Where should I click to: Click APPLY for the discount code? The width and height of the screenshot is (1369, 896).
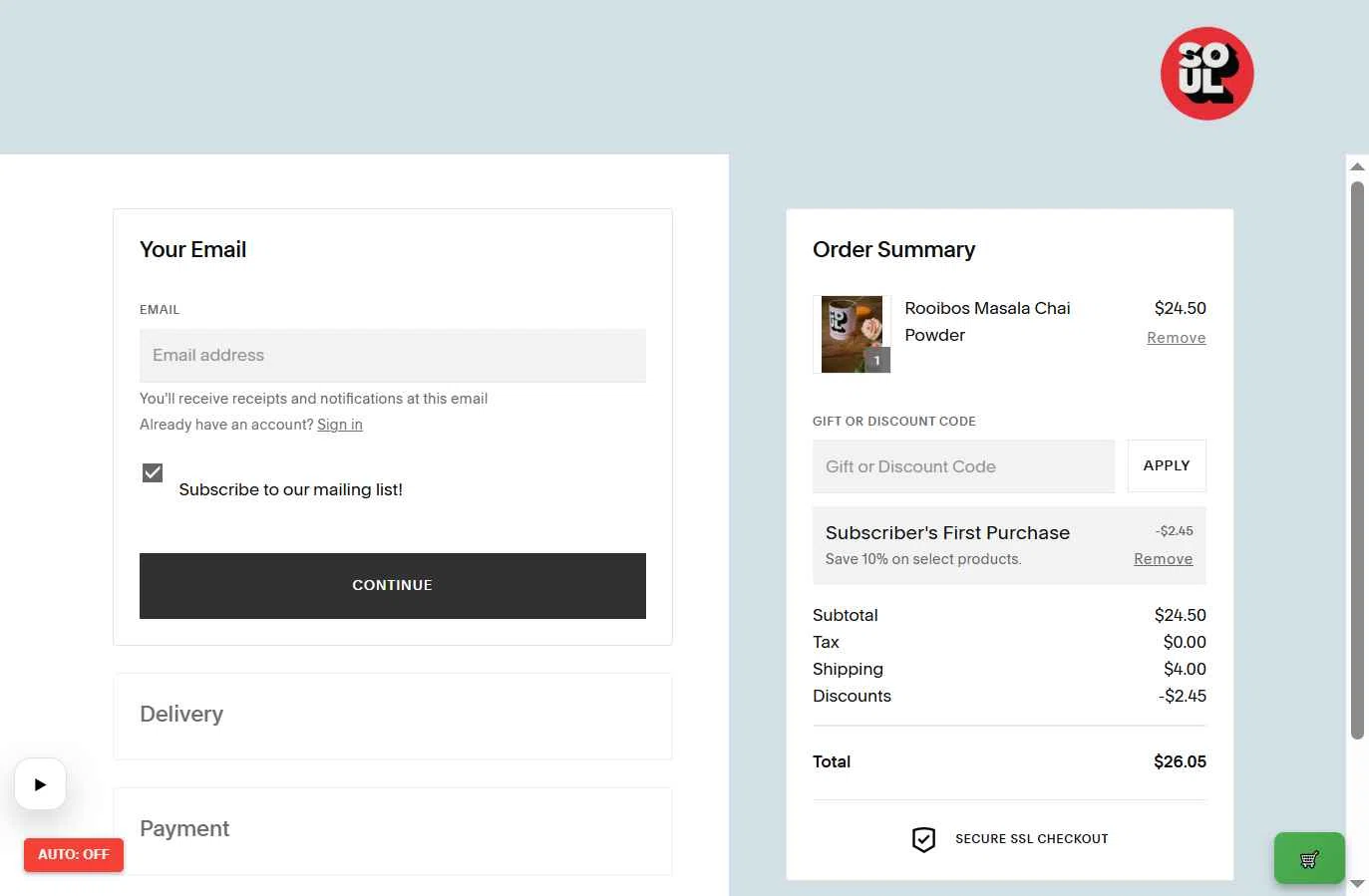click(x=1167, y=465)
